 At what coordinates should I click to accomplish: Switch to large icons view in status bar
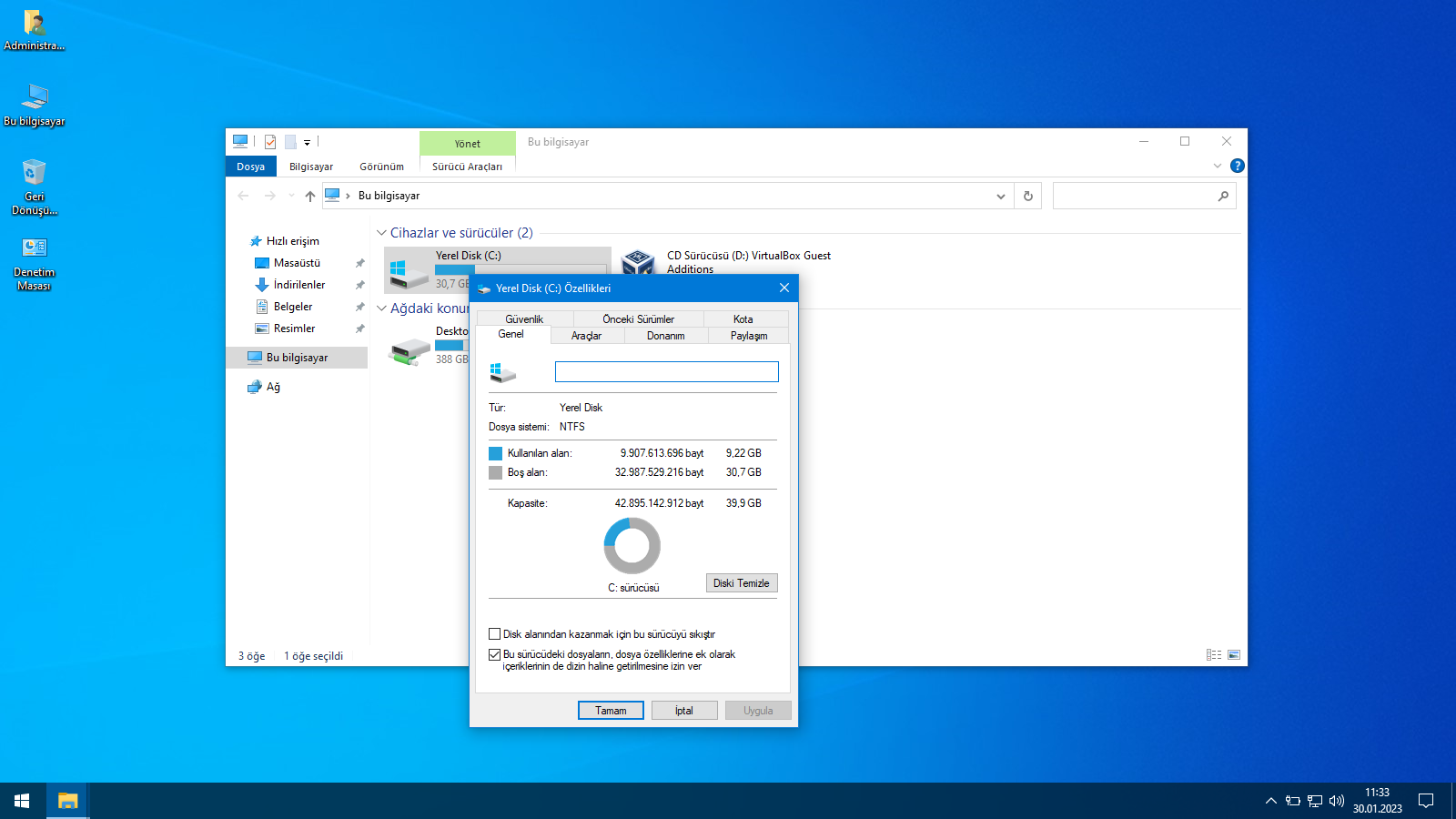1234,655
